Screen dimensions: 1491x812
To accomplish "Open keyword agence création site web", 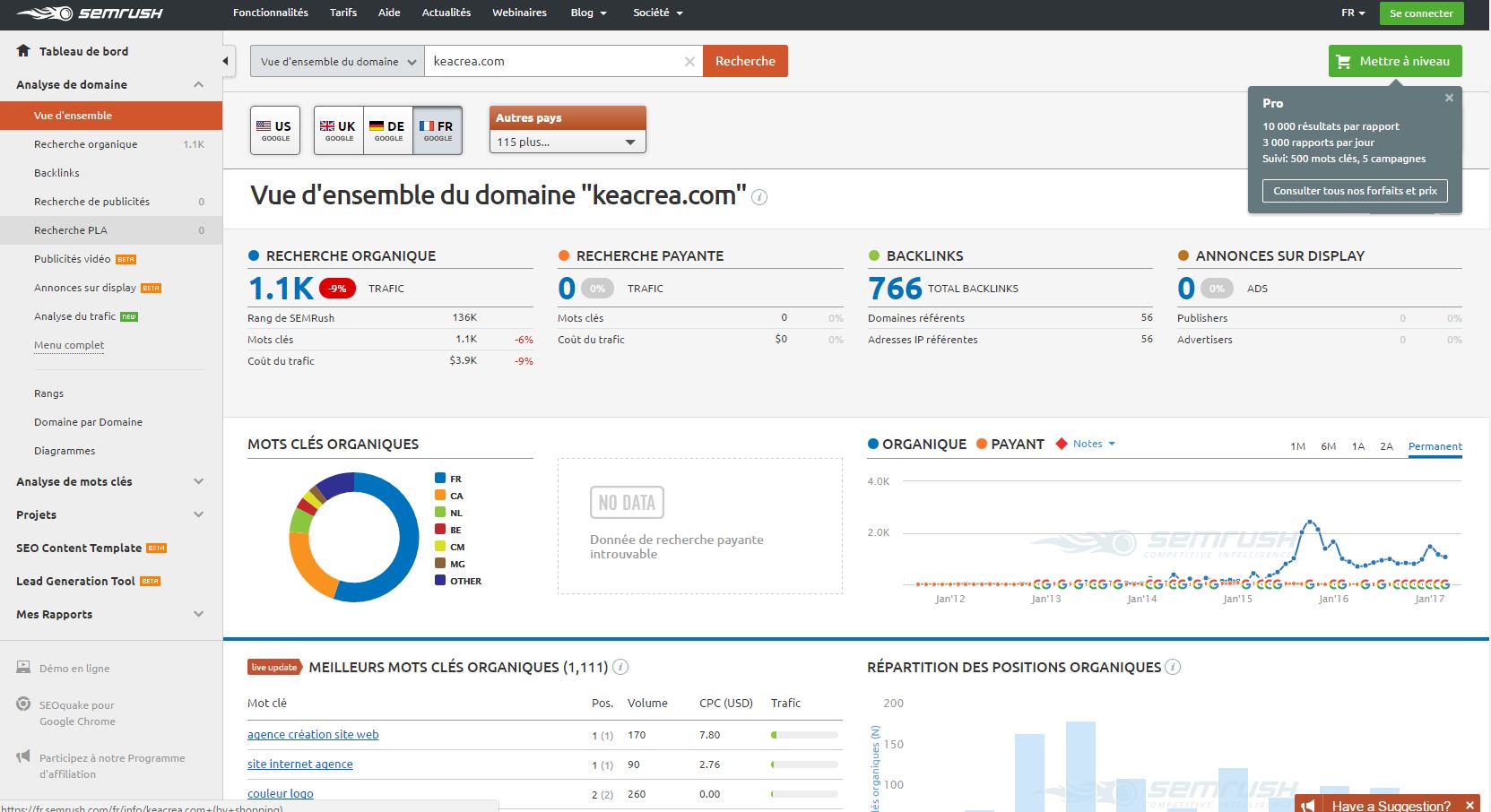I will tap(313, 734).
